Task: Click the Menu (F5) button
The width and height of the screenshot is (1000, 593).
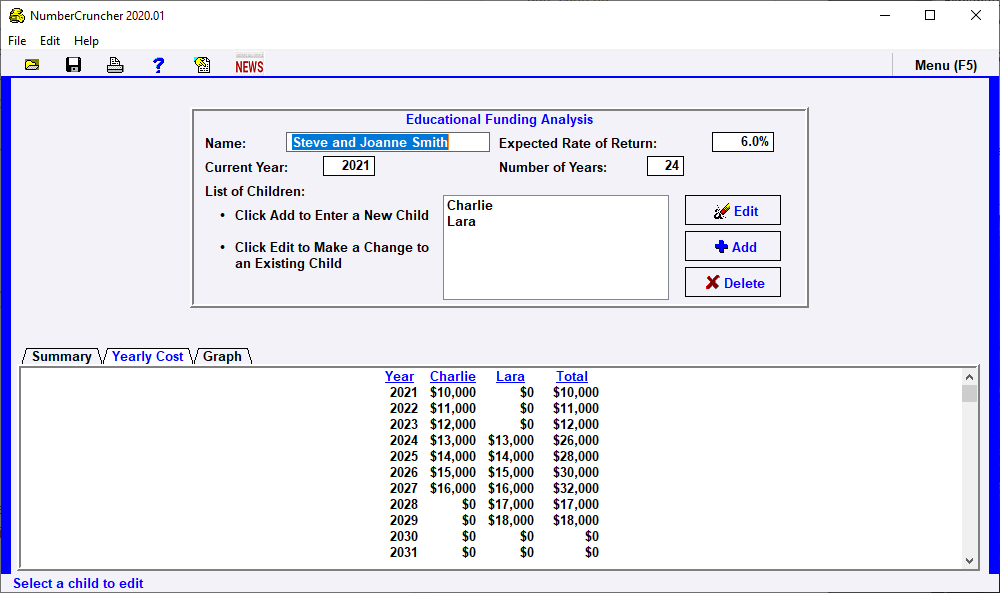Action: click(x=945, y=65)
